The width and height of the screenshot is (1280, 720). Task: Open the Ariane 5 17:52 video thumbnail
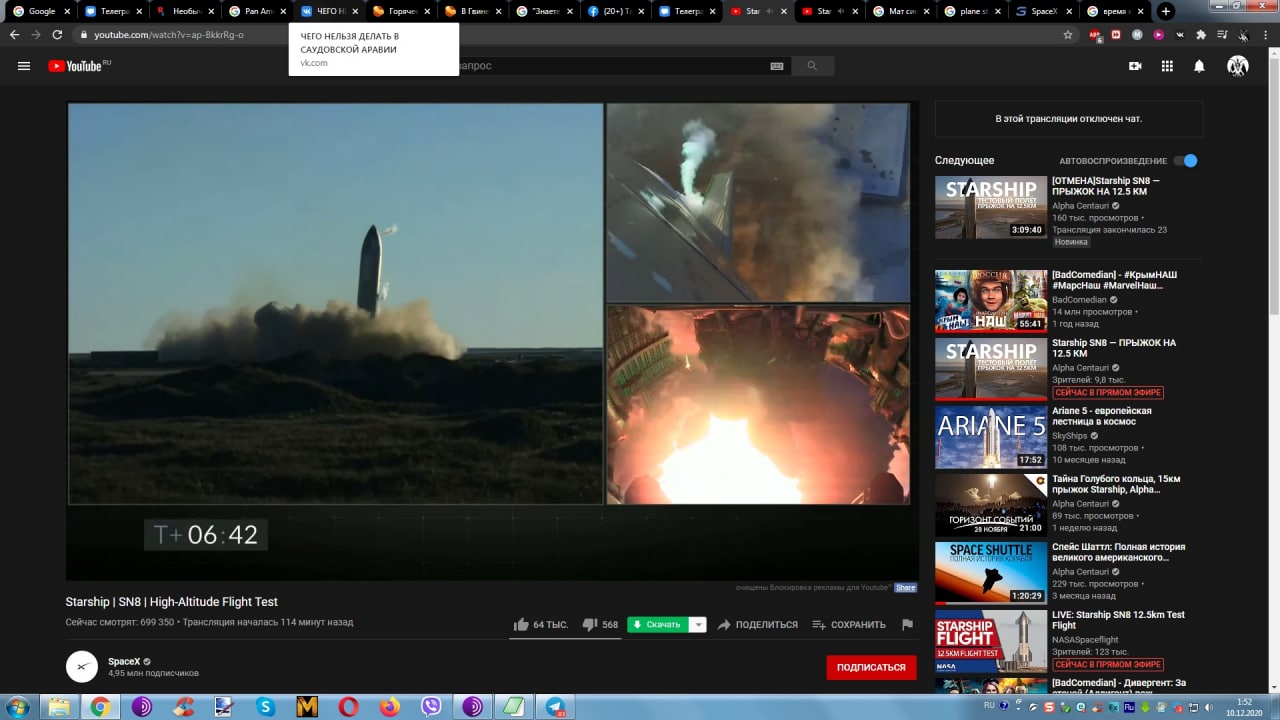click(991, 437)
